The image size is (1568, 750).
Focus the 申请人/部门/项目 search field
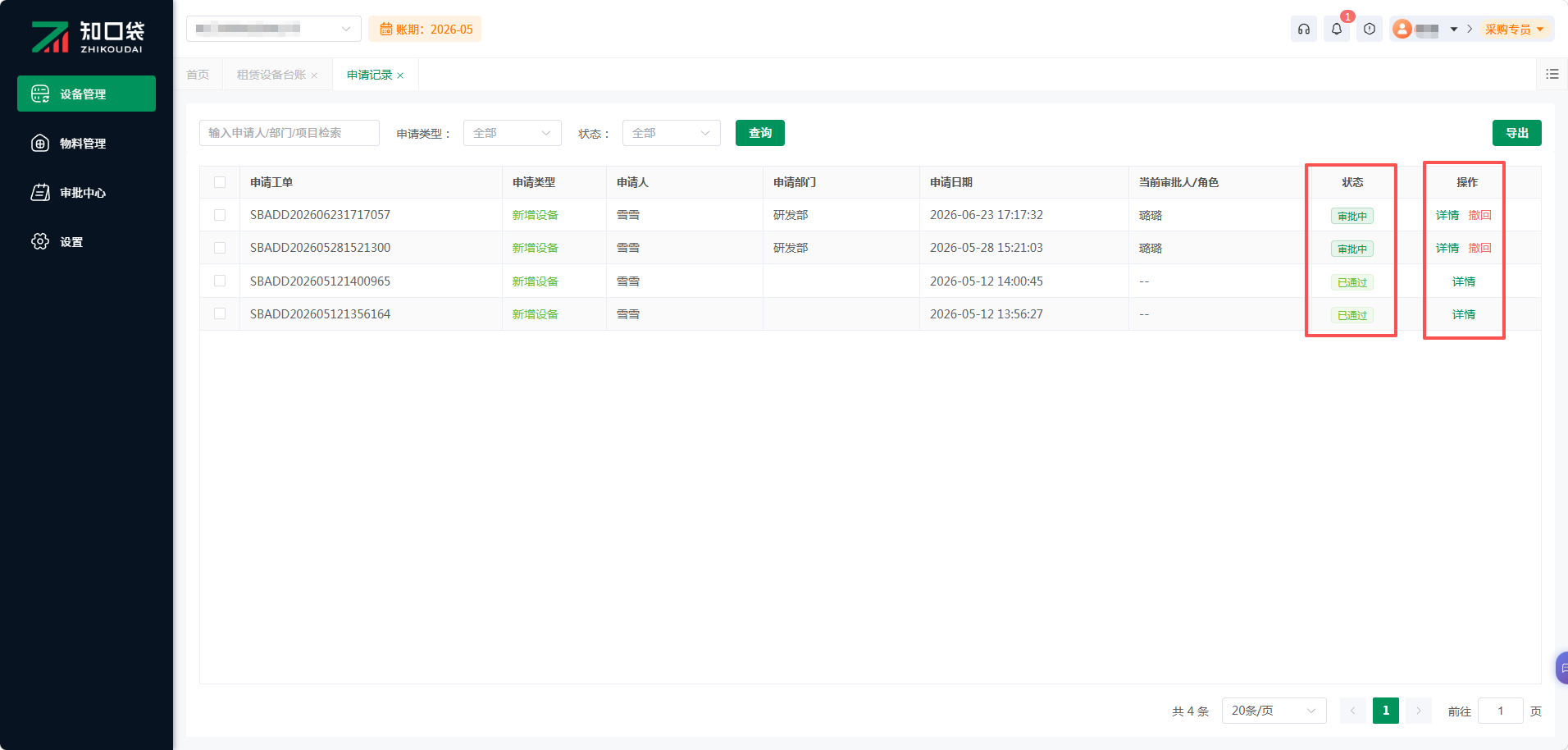pos(289,133)
